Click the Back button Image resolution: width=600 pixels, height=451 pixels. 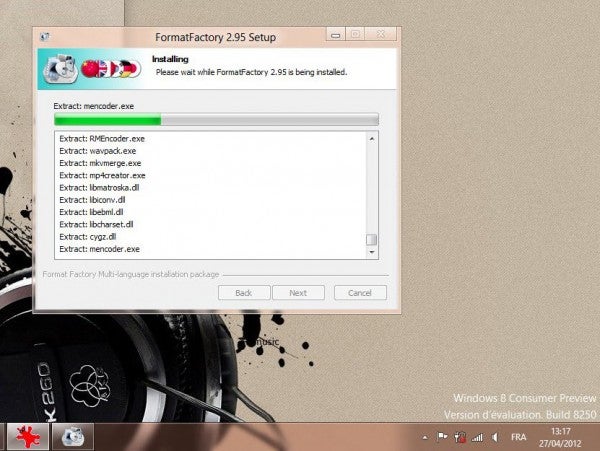(244, 293)
